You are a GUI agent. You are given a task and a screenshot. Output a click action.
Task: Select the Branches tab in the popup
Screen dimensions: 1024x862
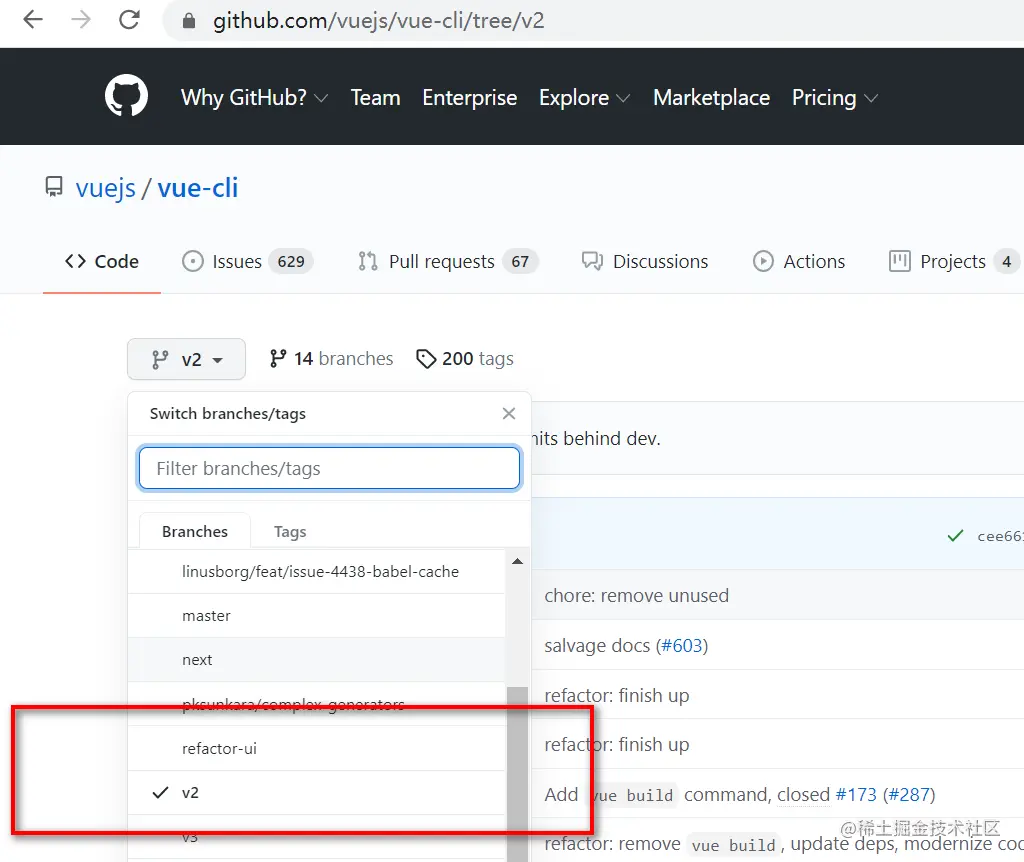click(x=195, y=531)
